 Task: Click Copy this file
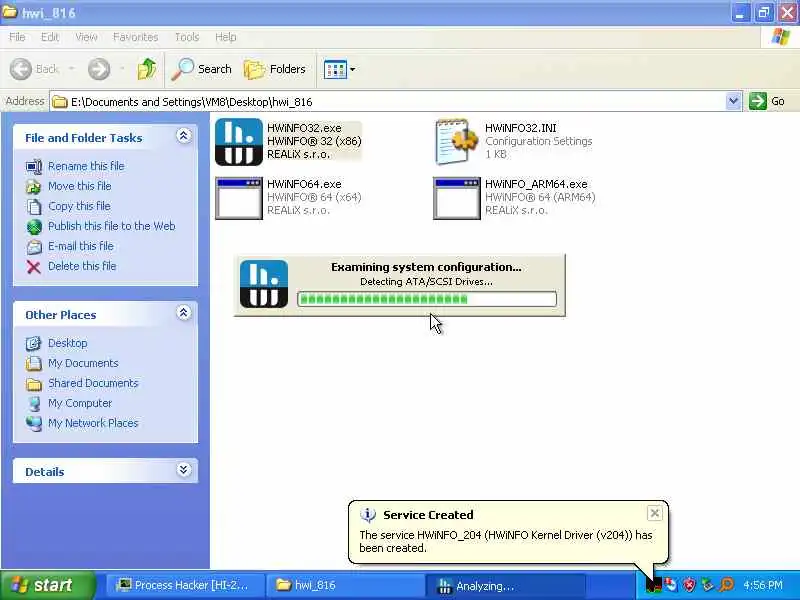(x=79, y=206)
